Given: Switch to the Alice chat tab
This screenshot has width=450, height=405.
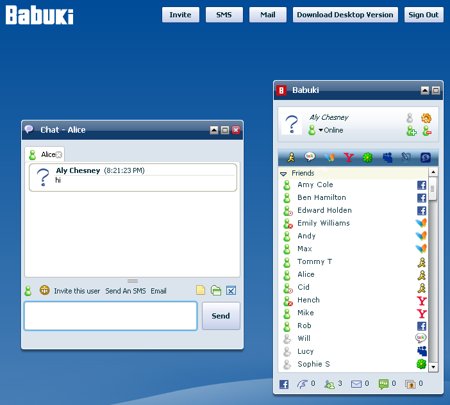Looking at the screenshot, I should point(45,154).
